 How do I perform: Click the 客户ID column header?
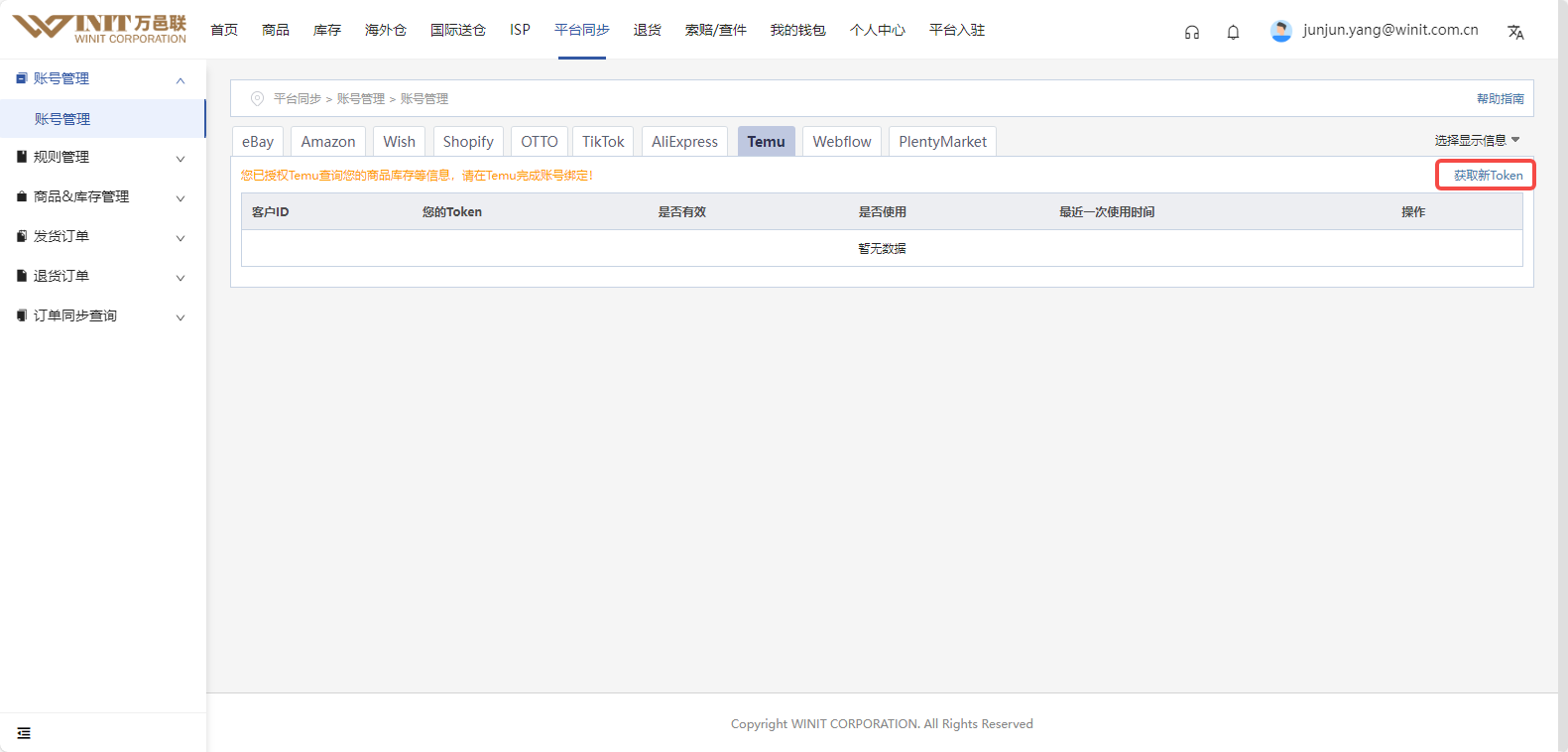pos(271,211)
